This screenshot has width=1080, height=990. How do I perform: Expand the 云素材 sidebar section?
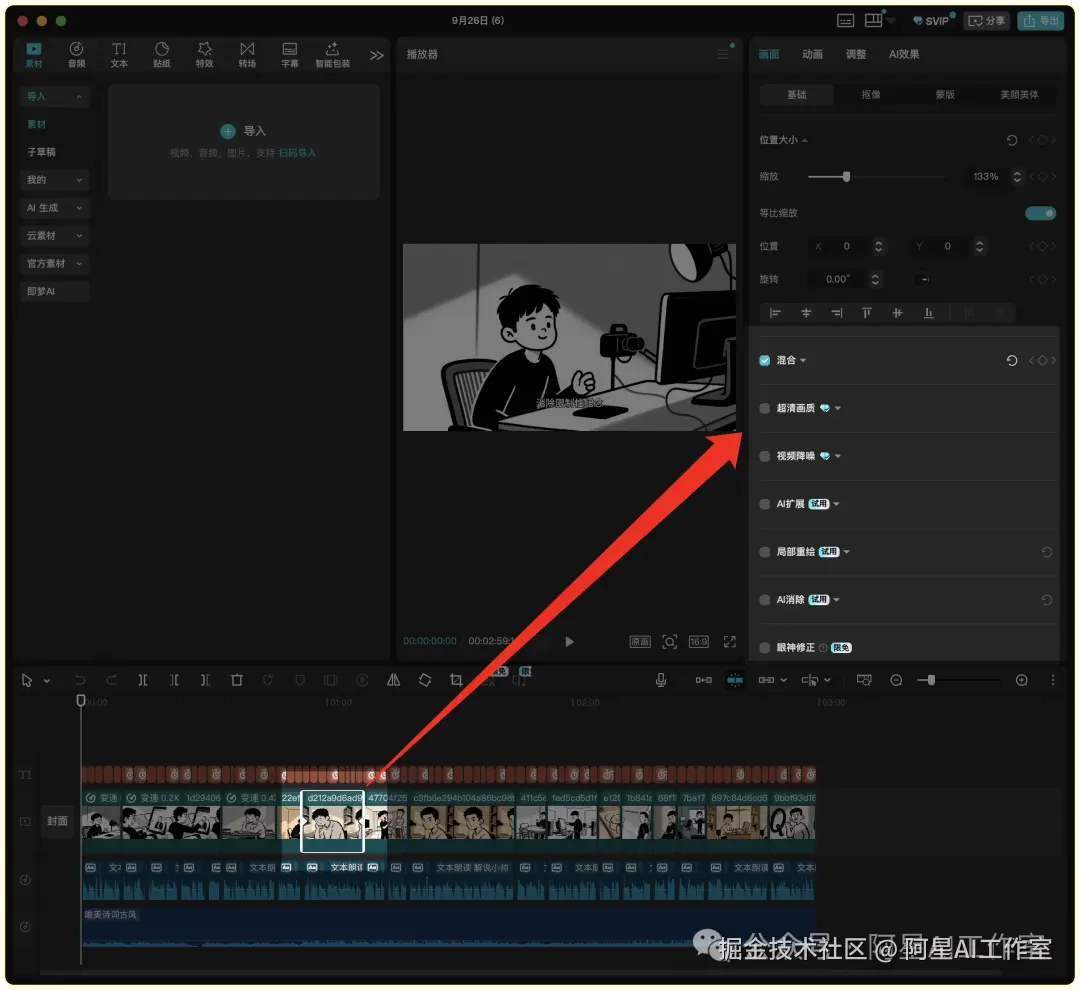click(54, 236)
